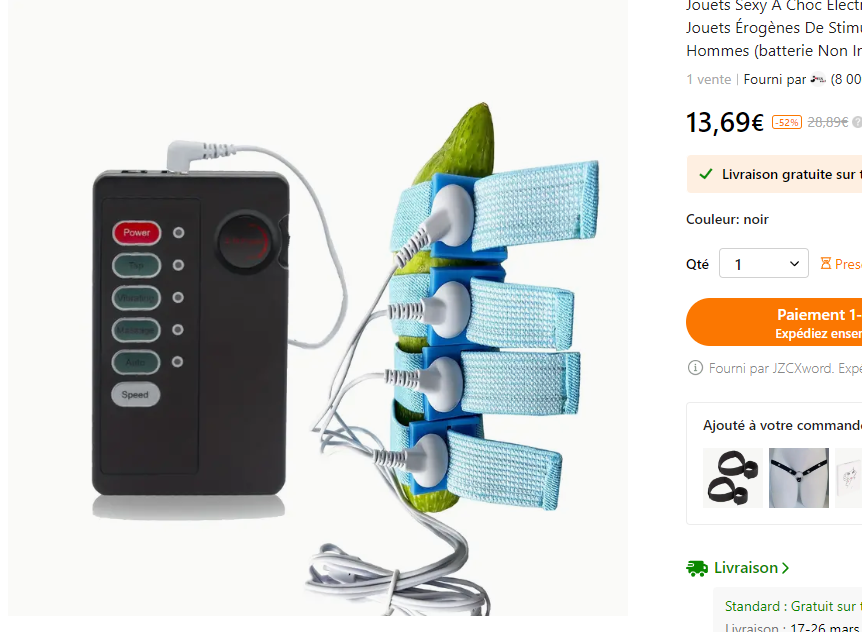Click the seller logo next to Fourni par
The image size is (862, 632).
coord(818,80)
